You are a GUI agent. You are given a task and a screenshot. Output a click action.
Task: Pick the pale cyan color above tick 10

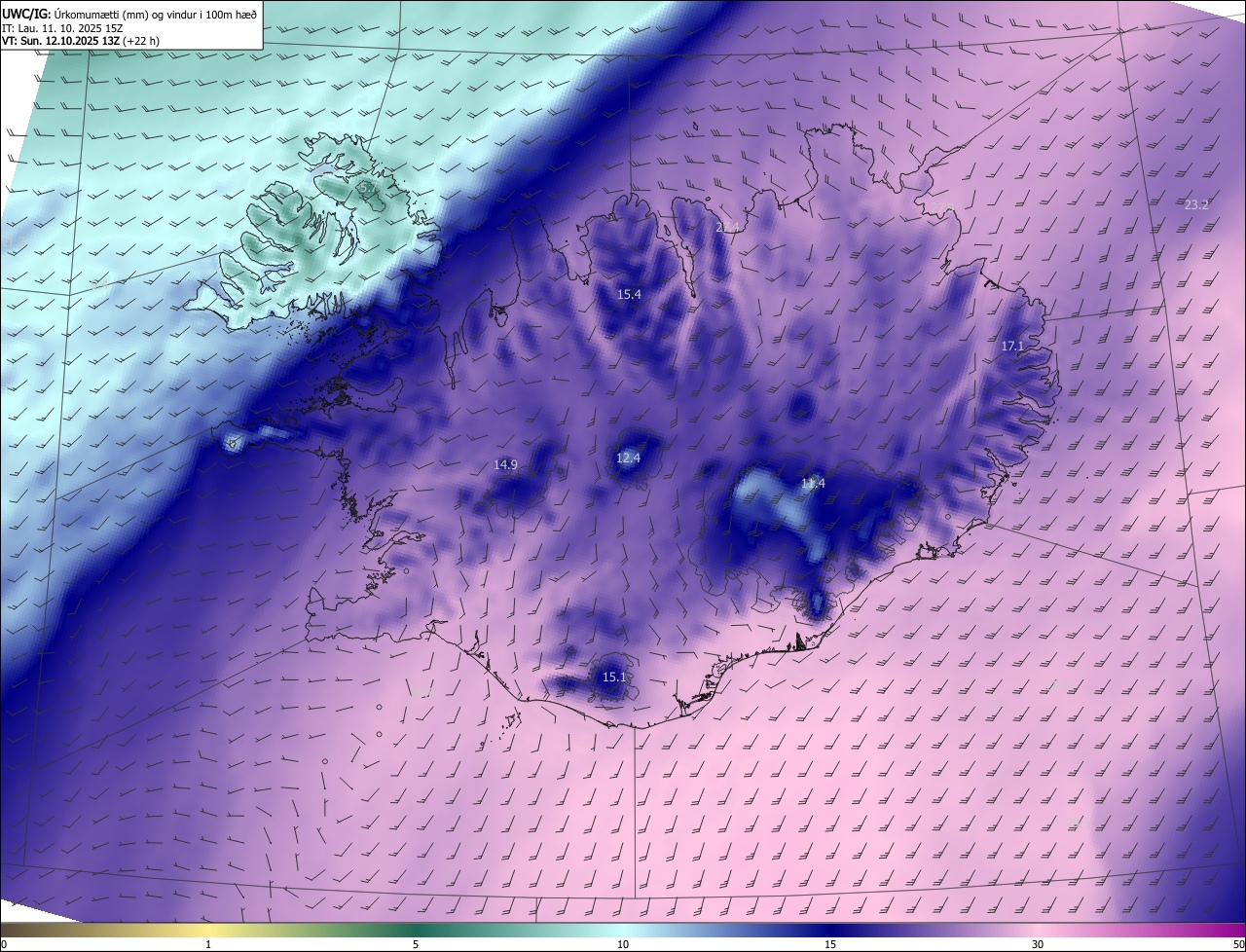(x=623, y=930)
